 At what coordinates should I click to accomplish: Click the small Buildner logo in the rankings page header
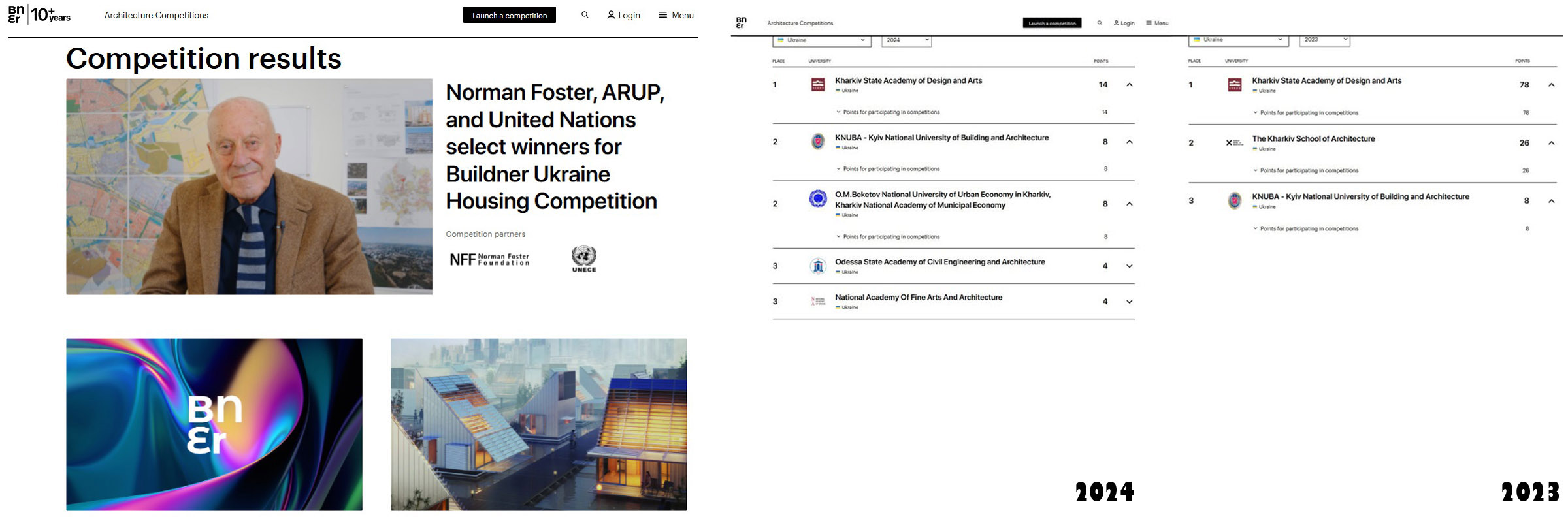(x=740, y=23)
